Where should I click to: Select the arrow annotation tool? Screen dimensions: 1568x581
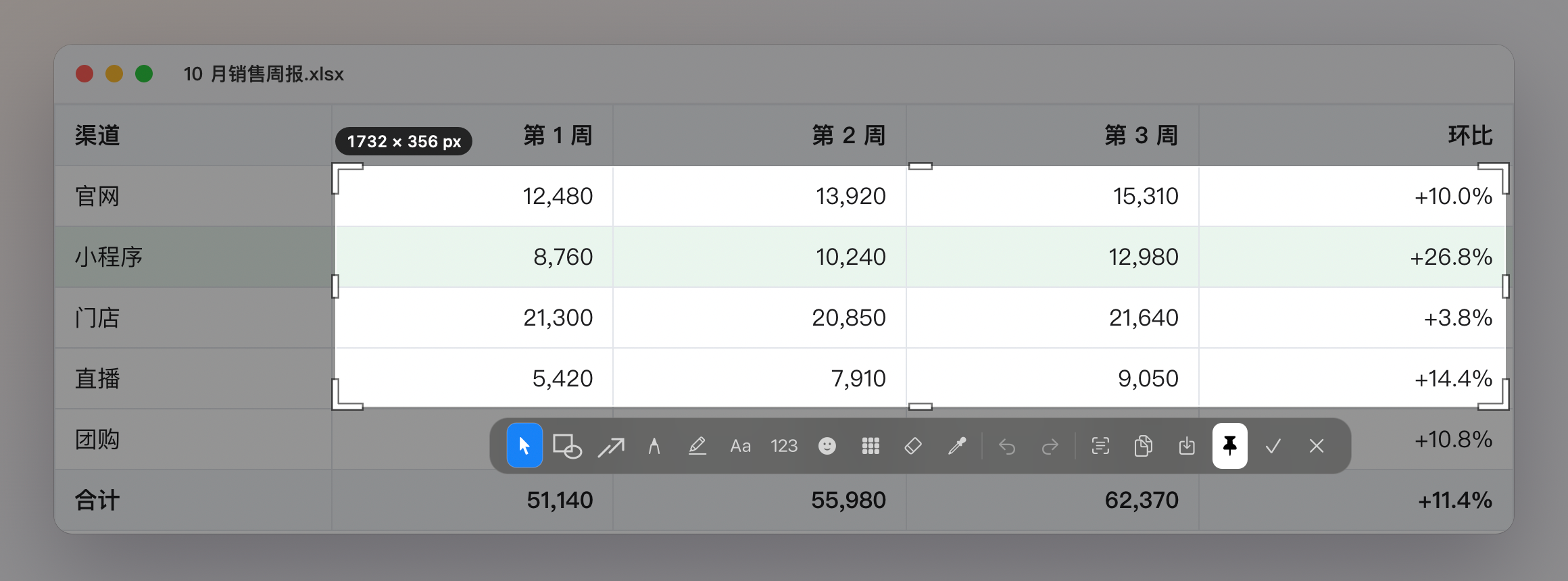point(611,446)
